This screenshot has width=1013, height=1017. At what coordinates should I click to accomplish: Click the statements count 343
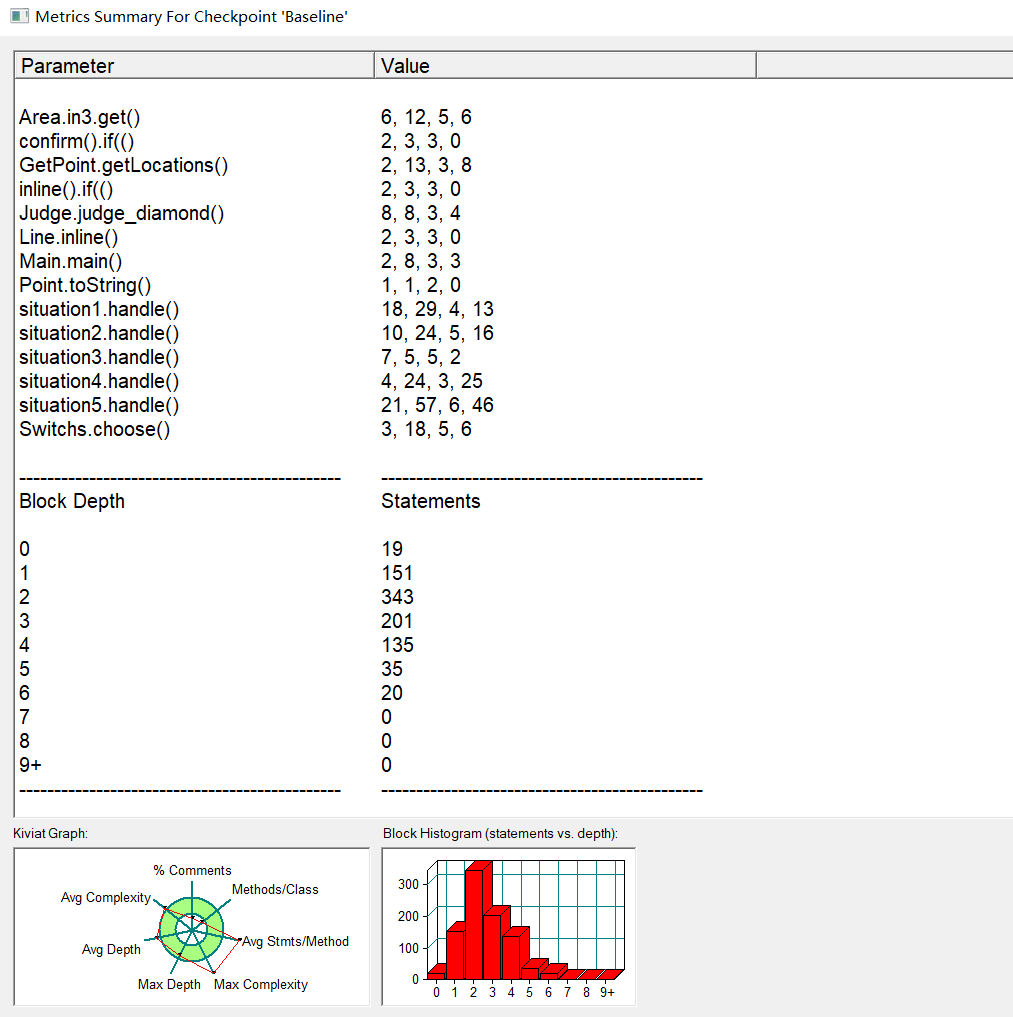pos(397,597)
